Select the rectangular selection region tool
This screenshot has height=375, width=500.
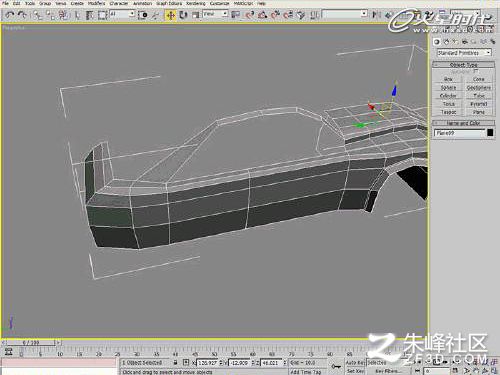pos(102,15)
